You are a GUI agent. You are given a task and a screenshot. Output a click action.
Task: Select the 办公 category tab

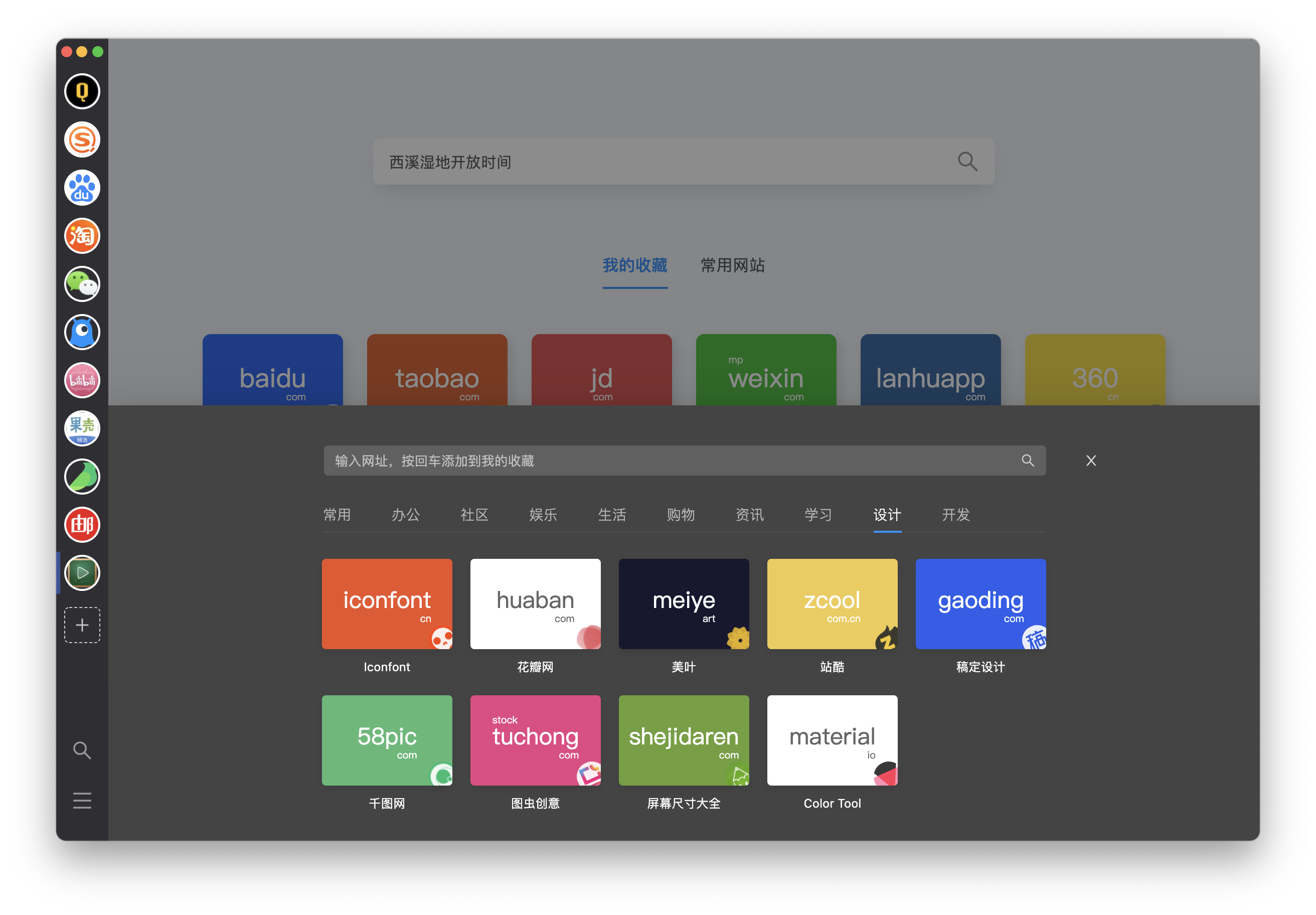(x=405, y=514)
